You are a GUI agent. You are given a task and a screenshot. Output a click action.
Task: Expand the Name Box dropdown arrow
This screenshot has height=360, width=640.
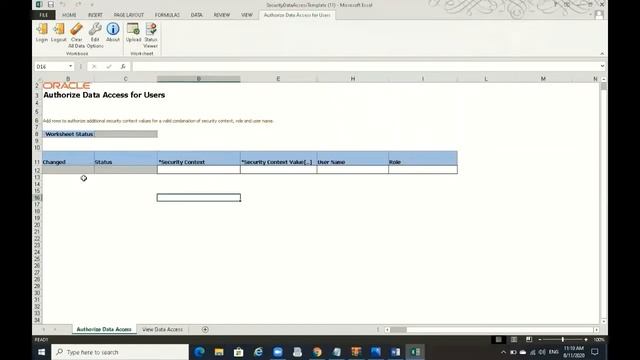[x=71, y=66]
